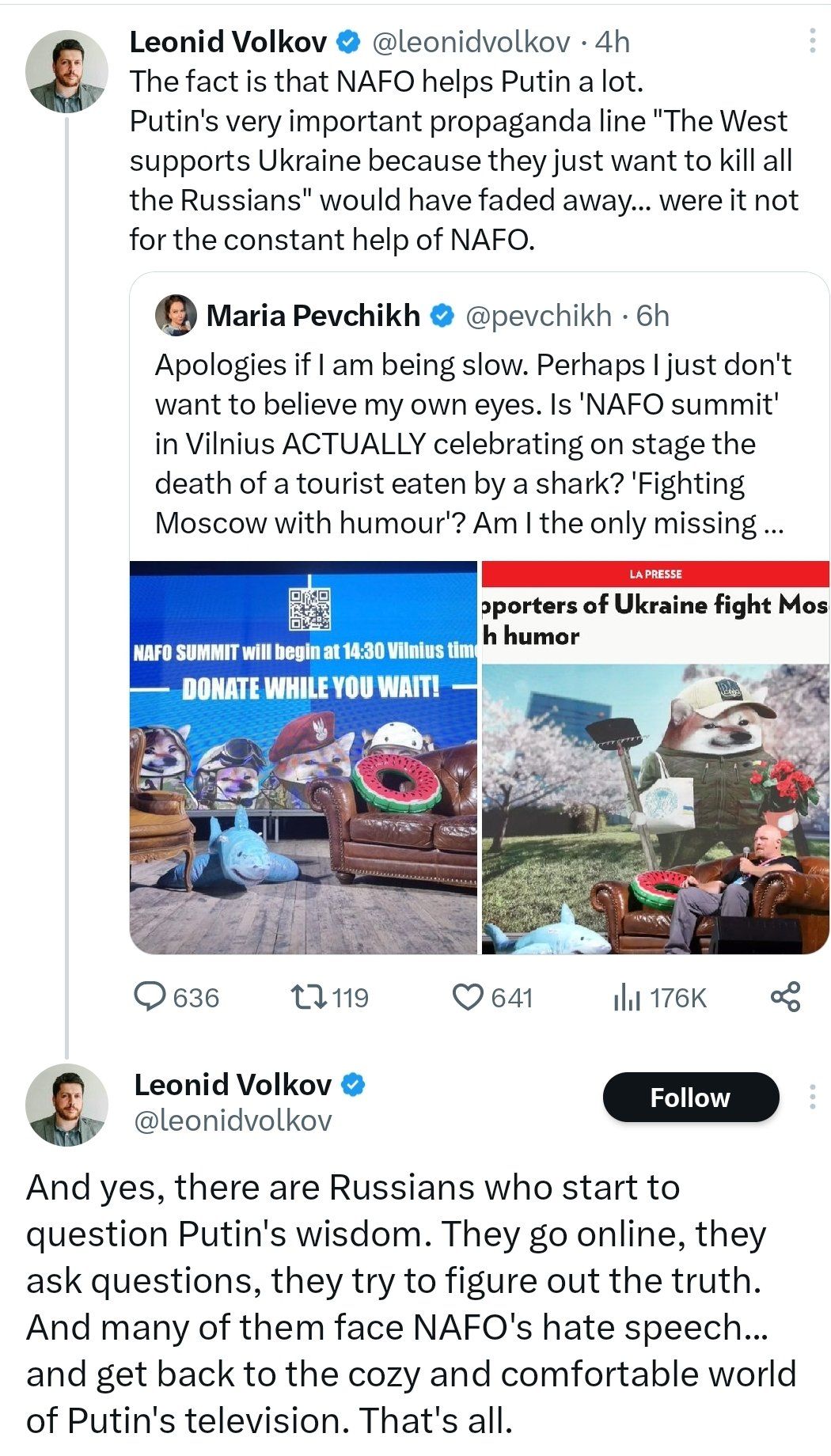
Task: Open Leonid Volkov's top profile avatar
Action: pos(66,71)
